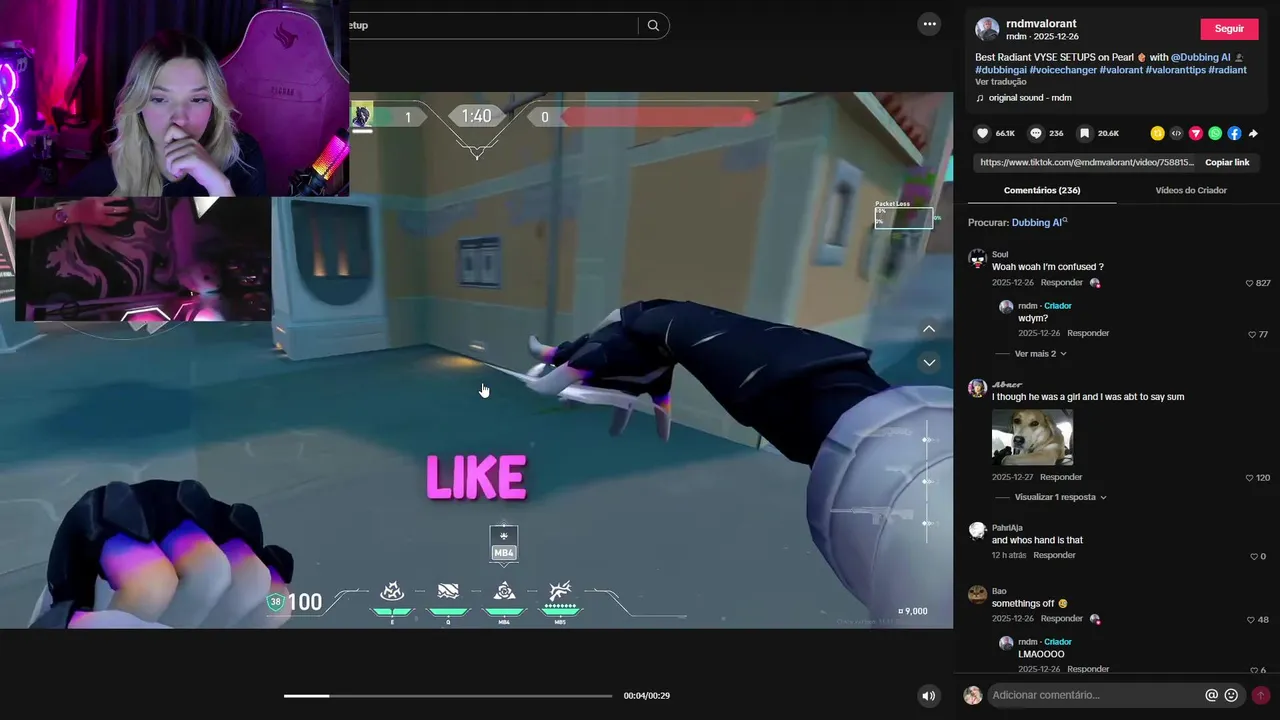The image size is (1280, 720).
Task: Click the '00:04/00:29' timestamp
Action: [x=647, y=696]
